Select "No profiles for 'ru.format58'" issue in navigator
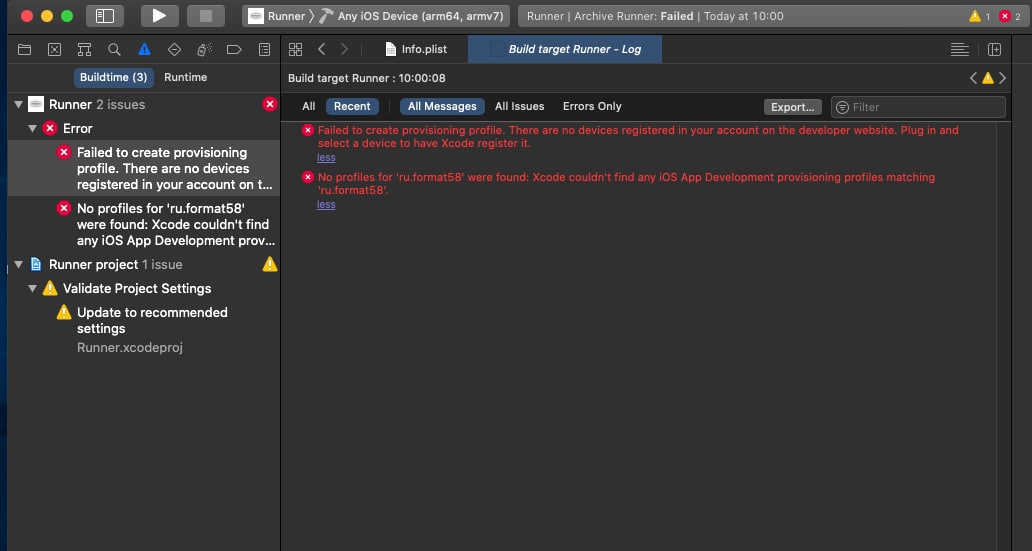This screenshot has height=551, width=1032. click(143, 224)
